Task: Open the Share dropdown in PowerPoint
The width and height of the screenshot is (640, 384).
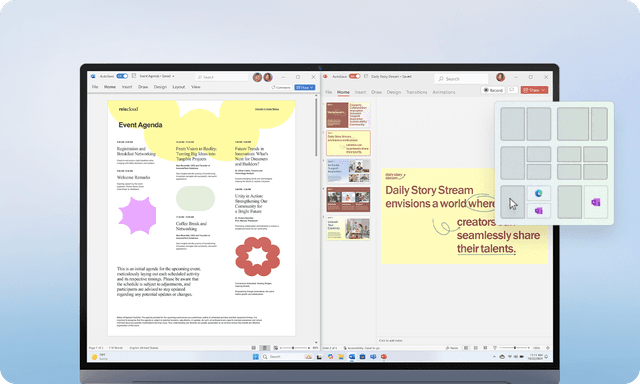Action: (534, 90)
